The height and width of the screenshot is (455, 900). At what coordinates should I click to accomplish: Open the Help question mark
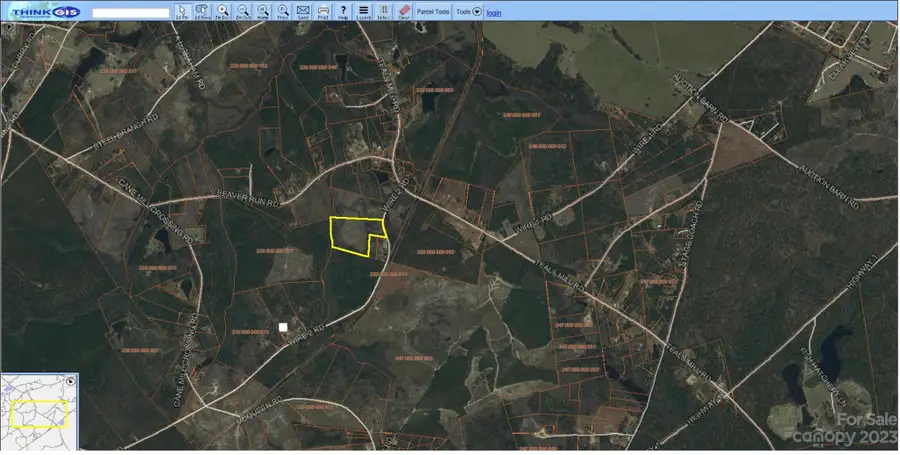click(x=343, y=11)
